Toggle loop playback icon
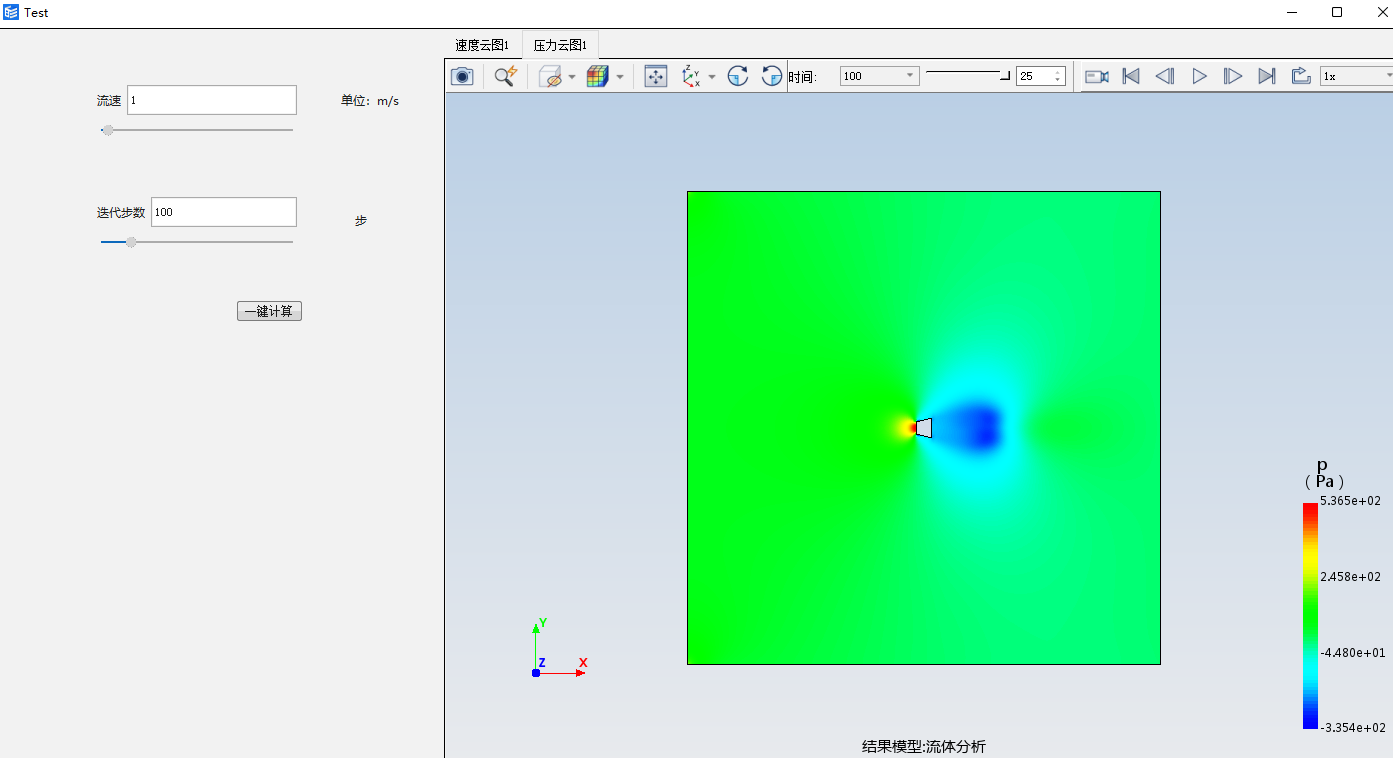1393x758 pixels. pos(1301,76)
